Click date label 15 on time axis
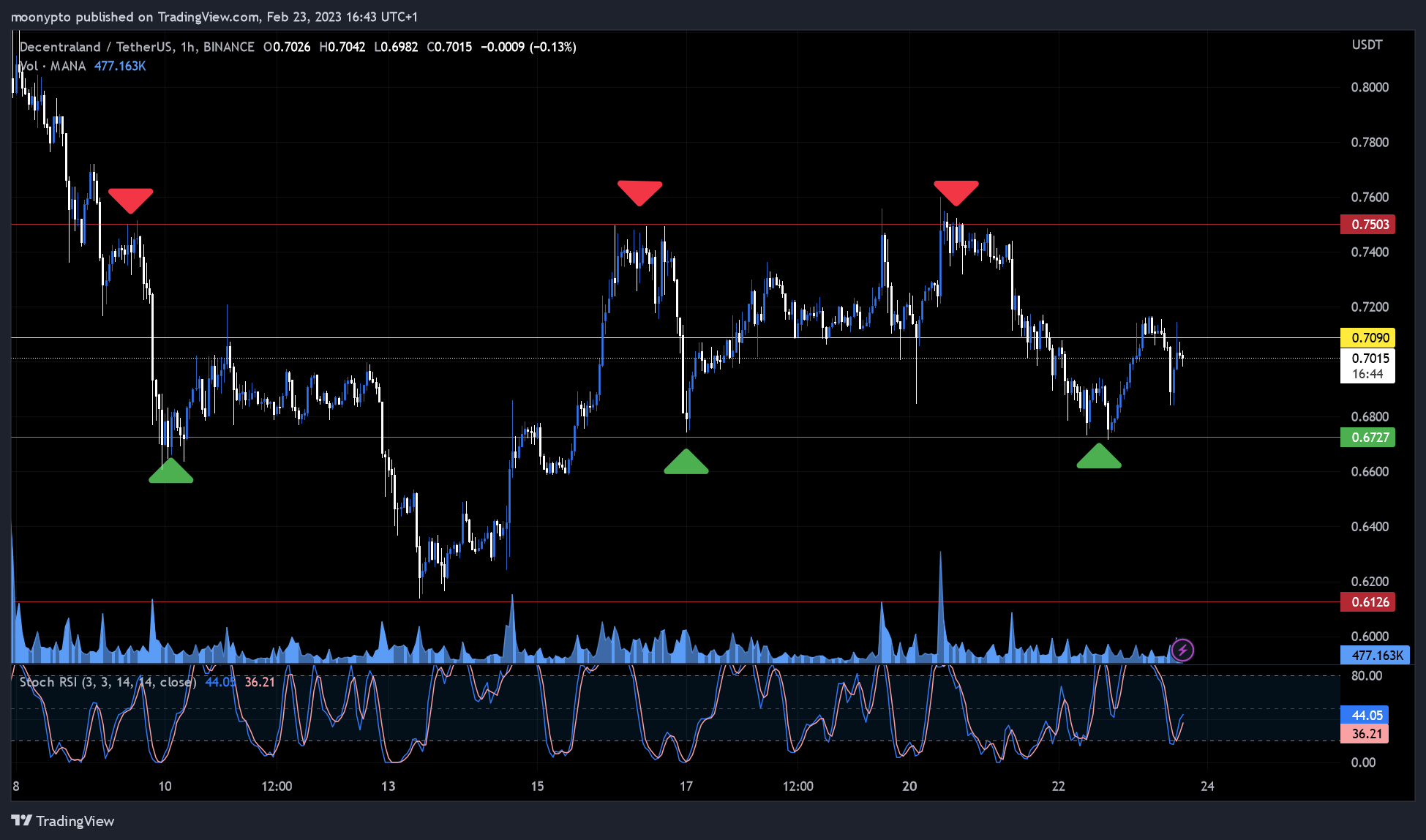Screen dimensions: 1426x840 pos(538,787)
